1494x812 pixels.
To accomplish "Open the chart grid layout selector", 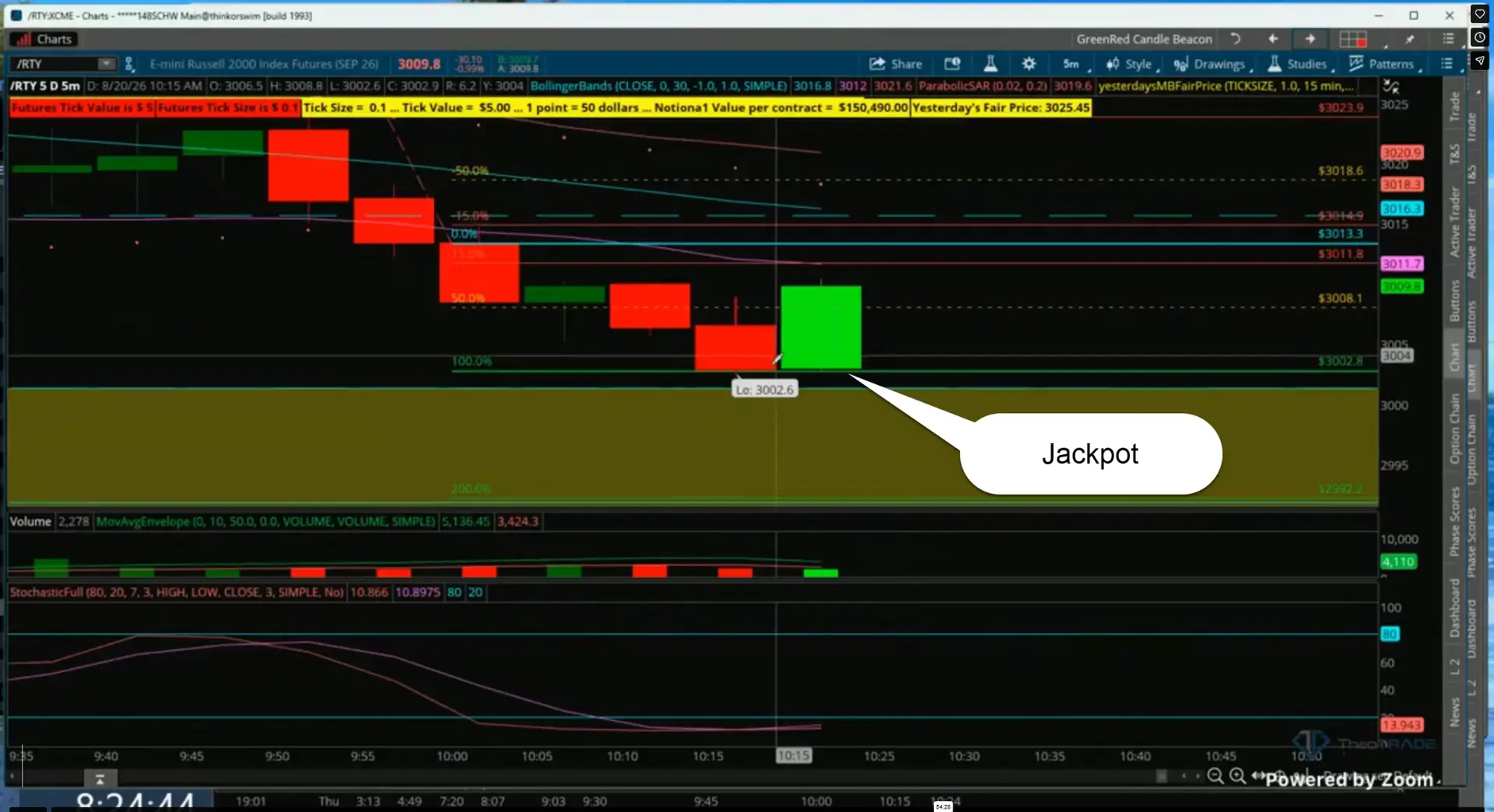I will [x=1353, y=39].
